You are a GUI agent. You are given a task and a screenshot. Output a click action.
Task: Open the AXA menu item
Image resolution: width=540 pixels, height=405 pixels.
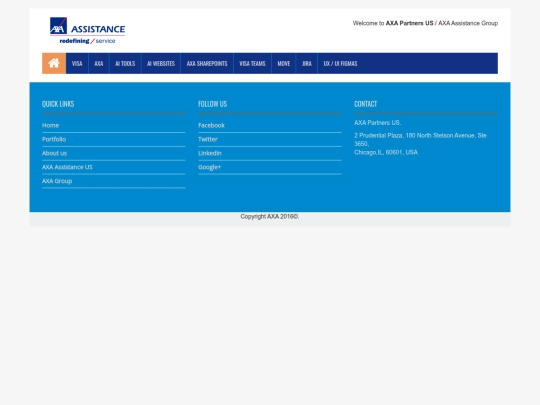coord(99,63)
